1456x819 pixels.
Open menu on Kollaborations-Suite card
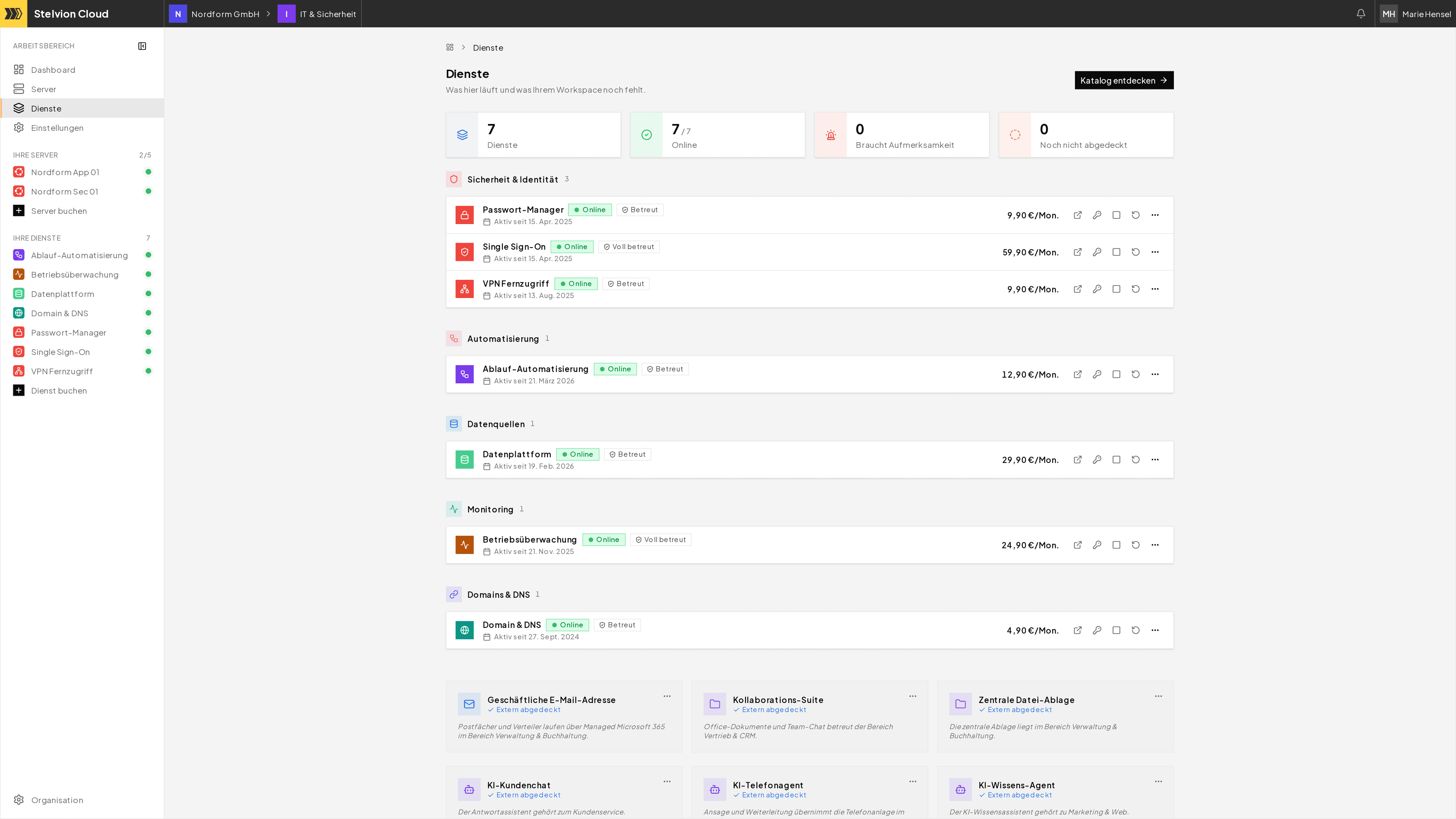click(x=912, y=697)
